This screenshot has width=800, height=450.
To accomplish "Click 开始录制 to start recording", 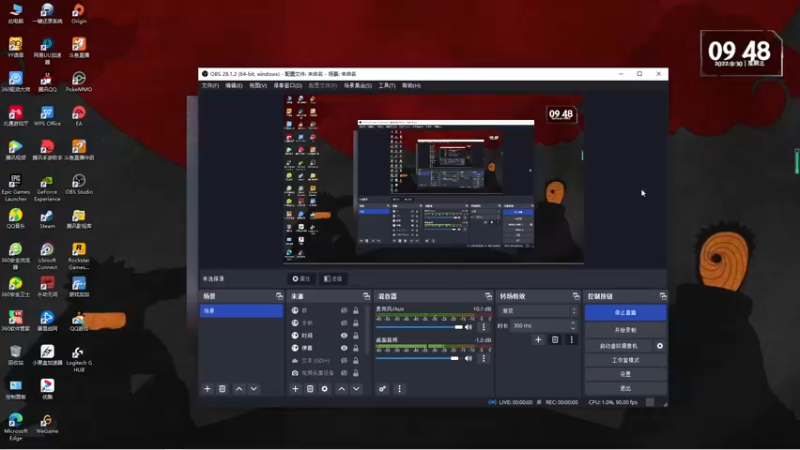I will tap(626, 330).
